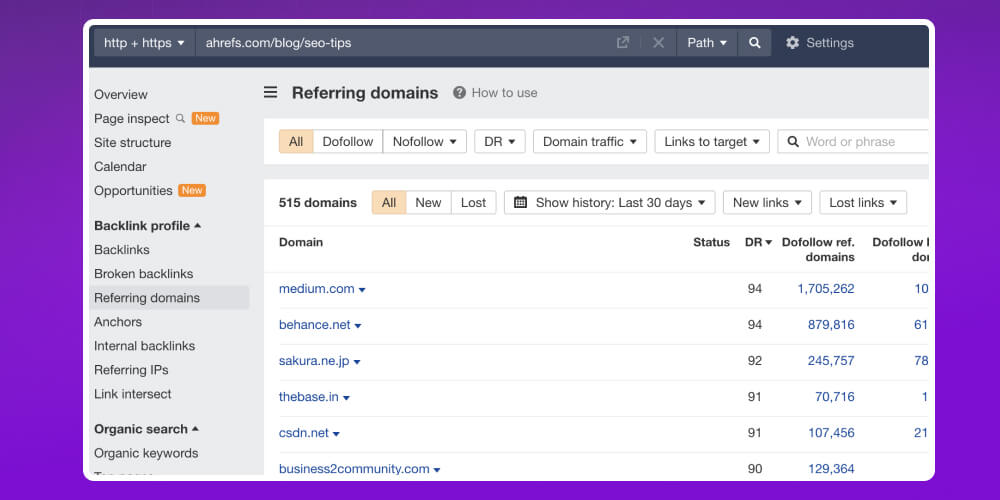1000x500 pixels.
Task: Open the Links to target dropdown
Action: click(712, 142)
